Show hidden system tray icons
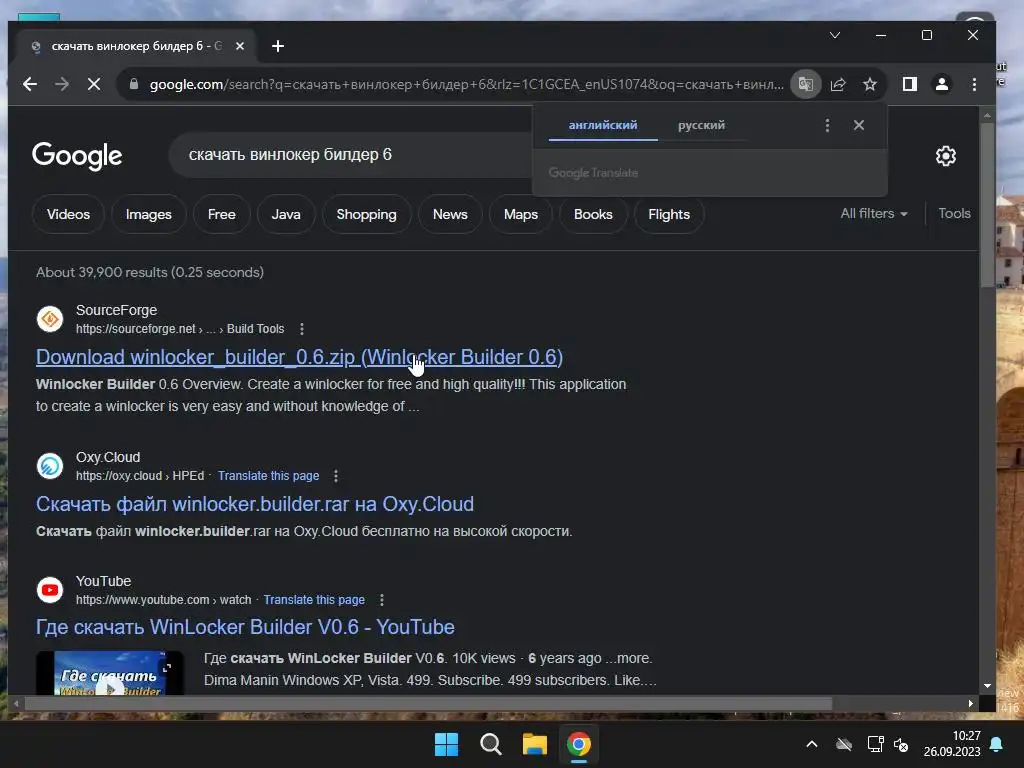Screen dimensions: 1024x768 pos(812,744)
